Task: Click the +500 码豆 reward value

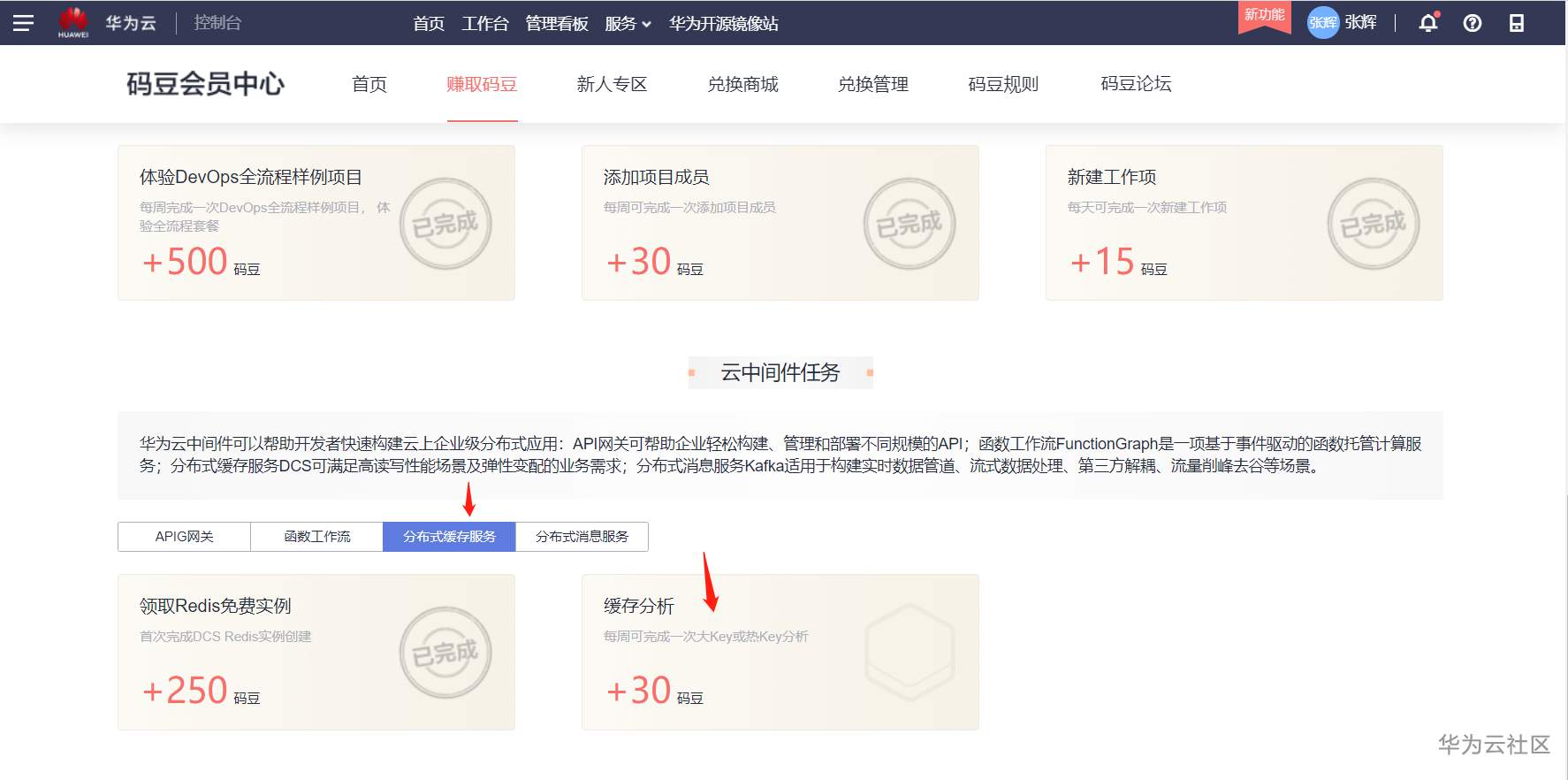Action: point(202,262)
